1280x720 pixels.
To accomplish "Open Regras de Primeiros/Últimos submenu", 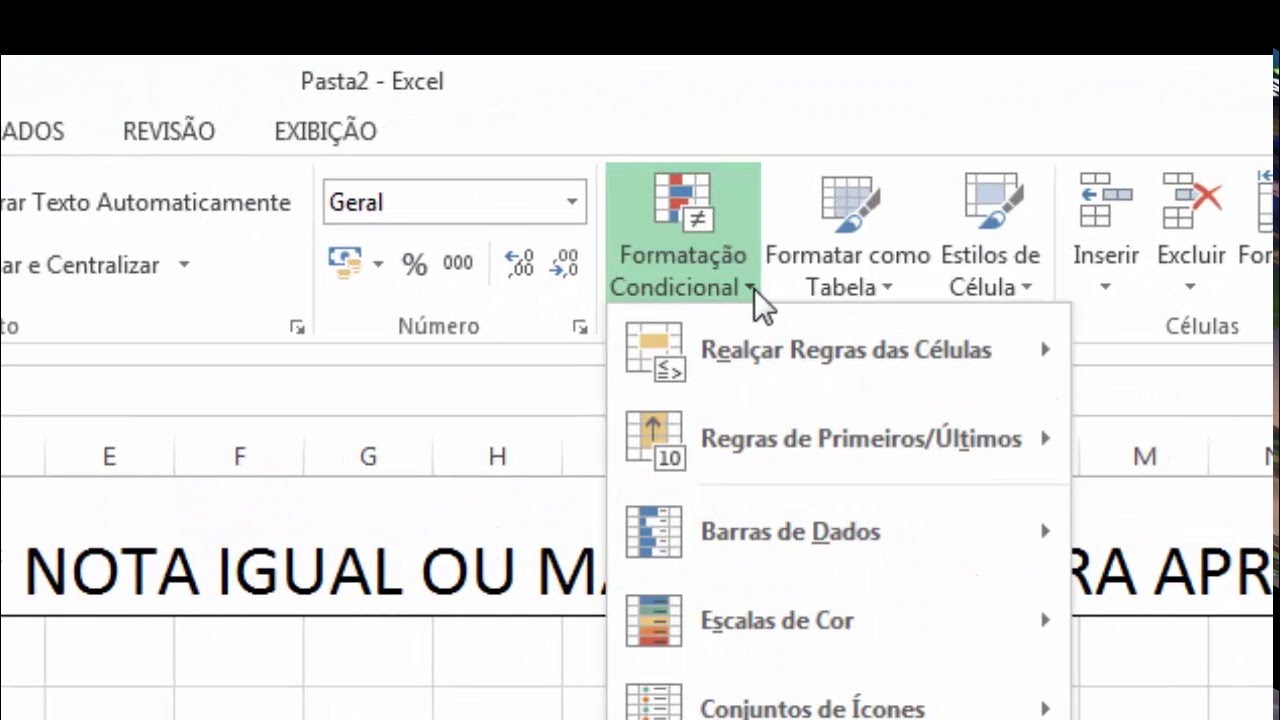I will coord(838,439).
